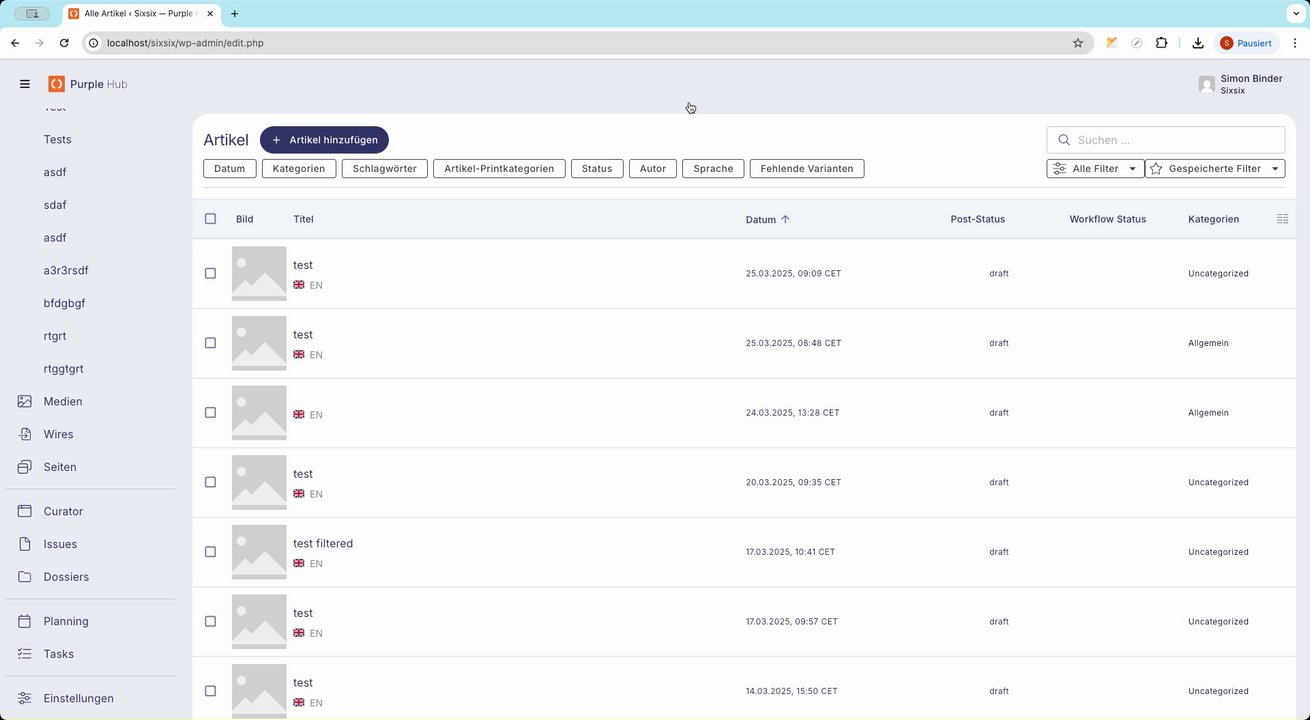Sort by the Datum column header

761,220
